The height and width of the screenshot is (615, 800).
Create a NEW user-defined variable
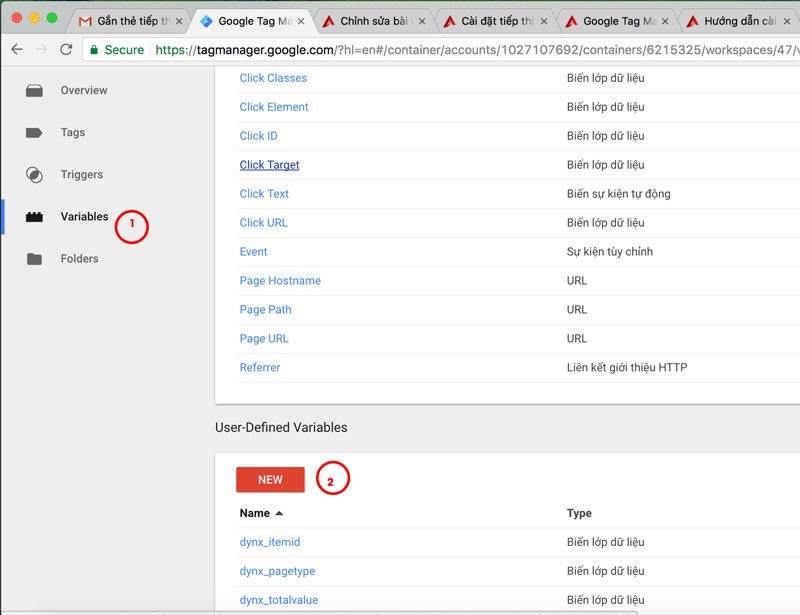click(x=270, y=480)
